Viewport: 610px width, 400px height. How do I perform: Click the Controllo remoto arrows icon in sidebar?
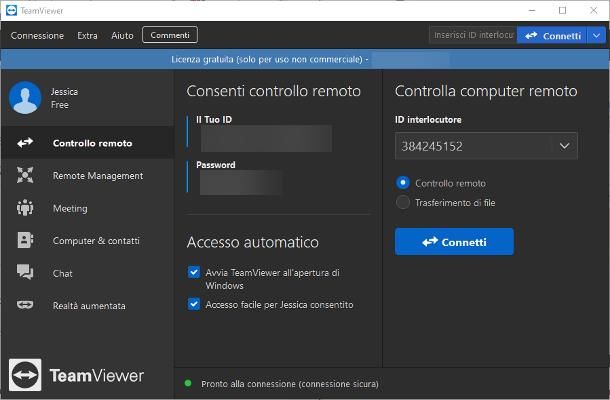(25, 143)
